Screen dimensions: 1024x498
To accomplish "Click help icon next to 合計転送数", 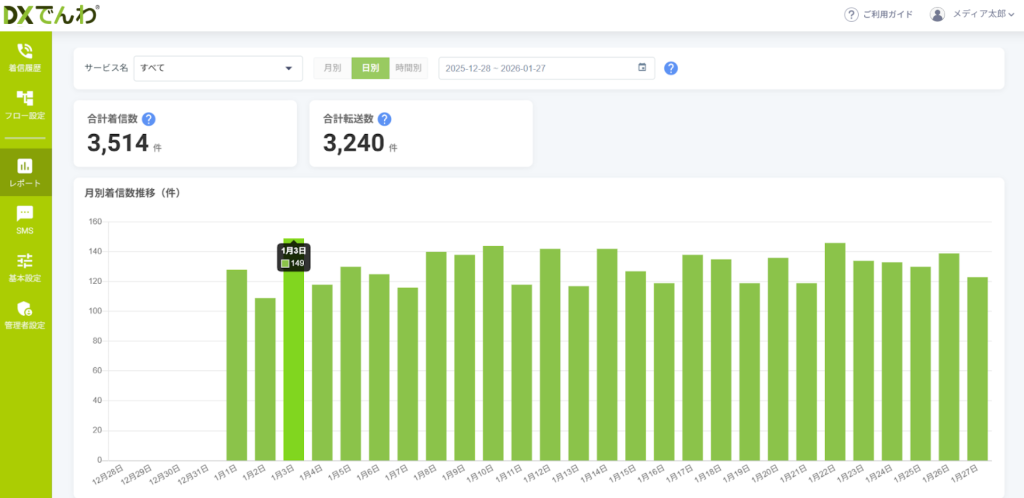I will pyautogui.click(x=384, y=119).
